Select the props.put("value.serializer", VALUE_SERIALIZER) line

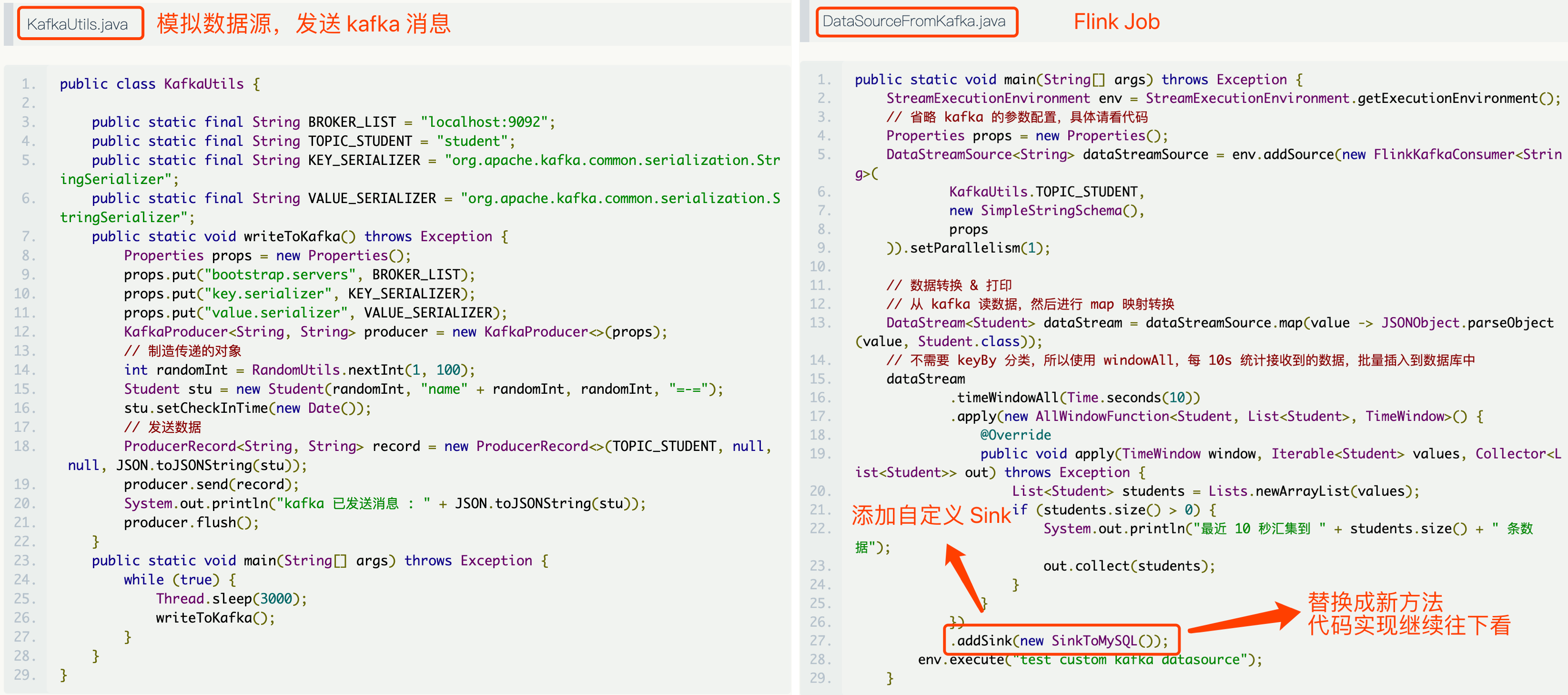point(315,313)
